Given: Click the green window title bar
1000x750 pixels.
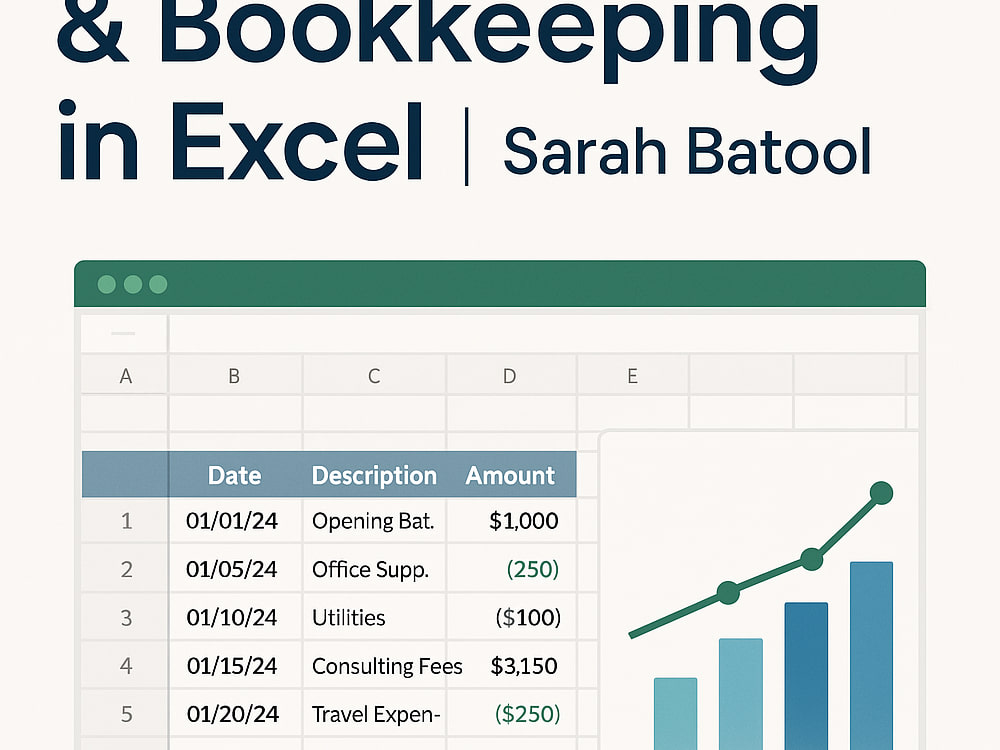Looking at the screenshot, I should click(x=500, y=284).
